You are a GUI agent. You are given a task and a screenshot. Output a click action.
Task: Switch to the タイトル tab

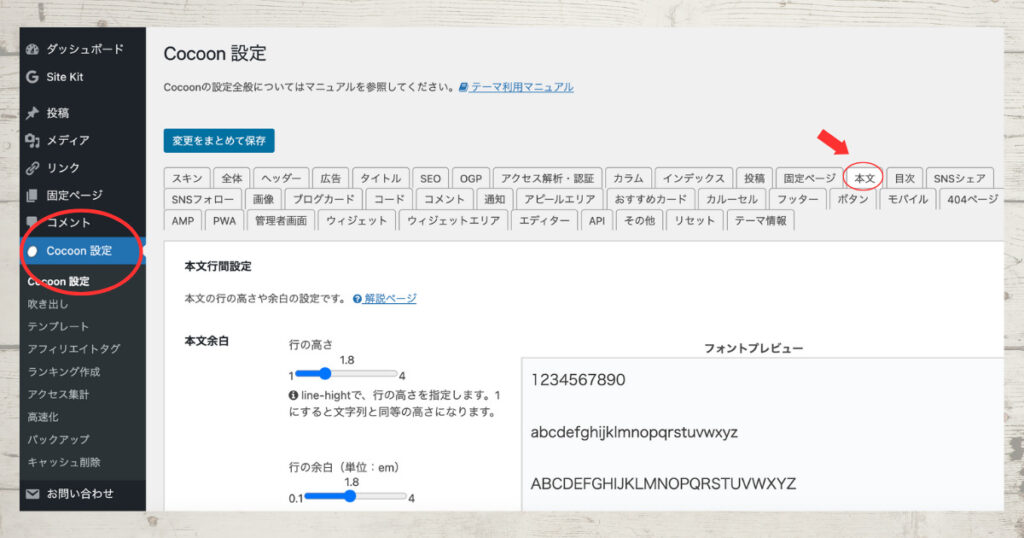[381, 178]
